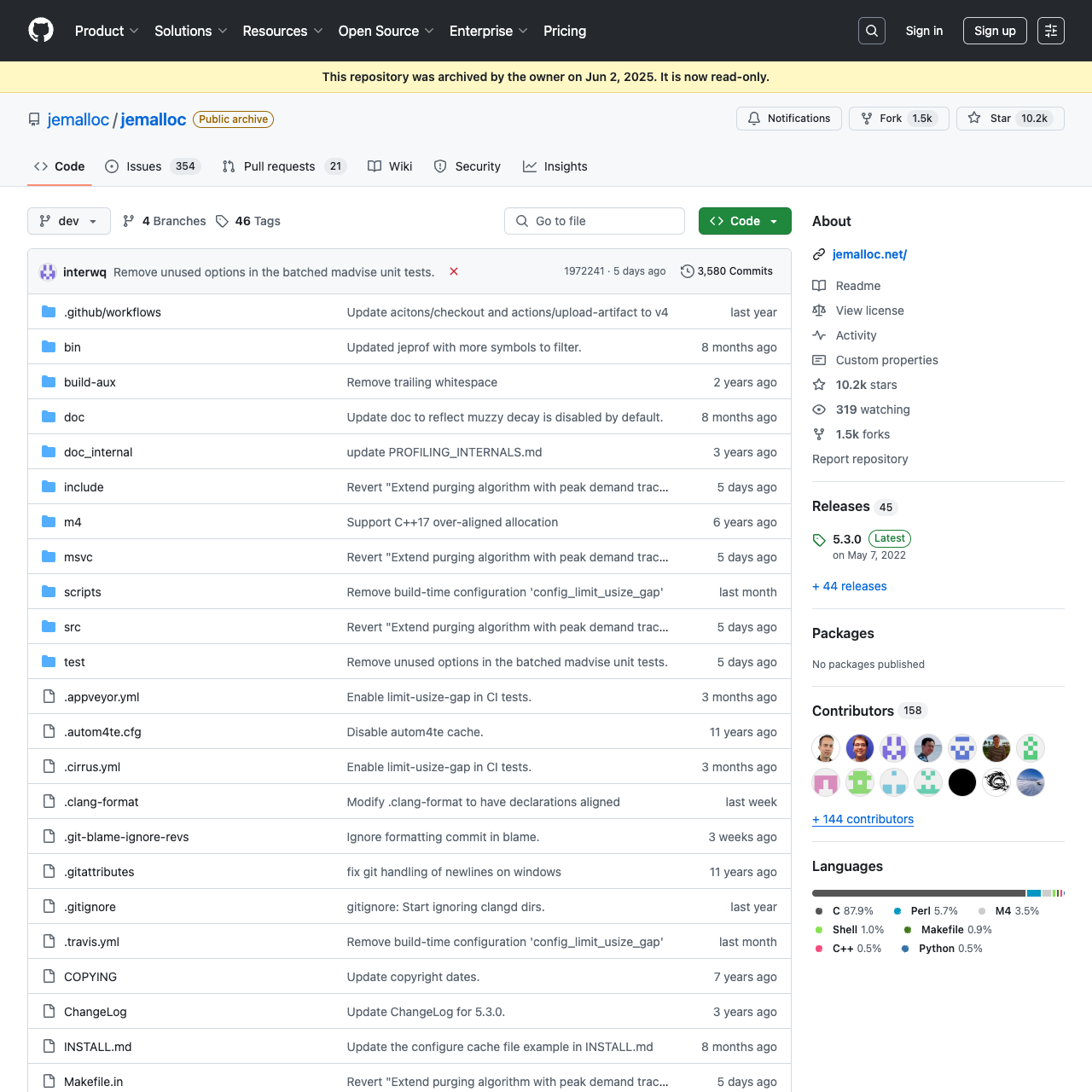Expand the Resources menu
The height and width of the screenshot is (1092, 1092).
pos(282,31)
